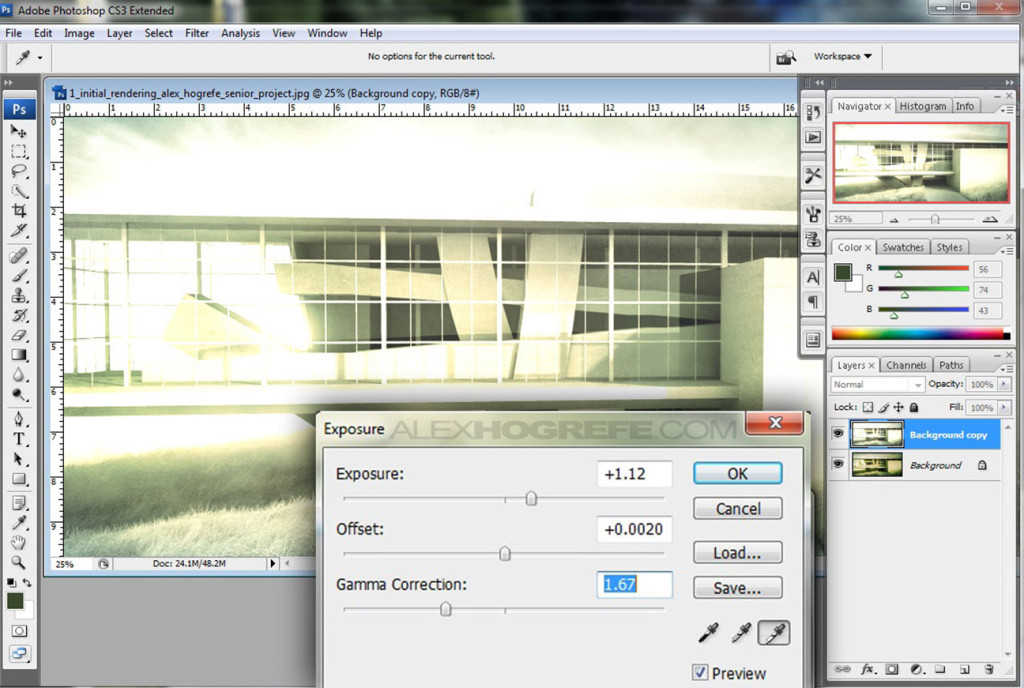
Task: Click the Gamma Correction value field
Action: click(x=634, y=584)
